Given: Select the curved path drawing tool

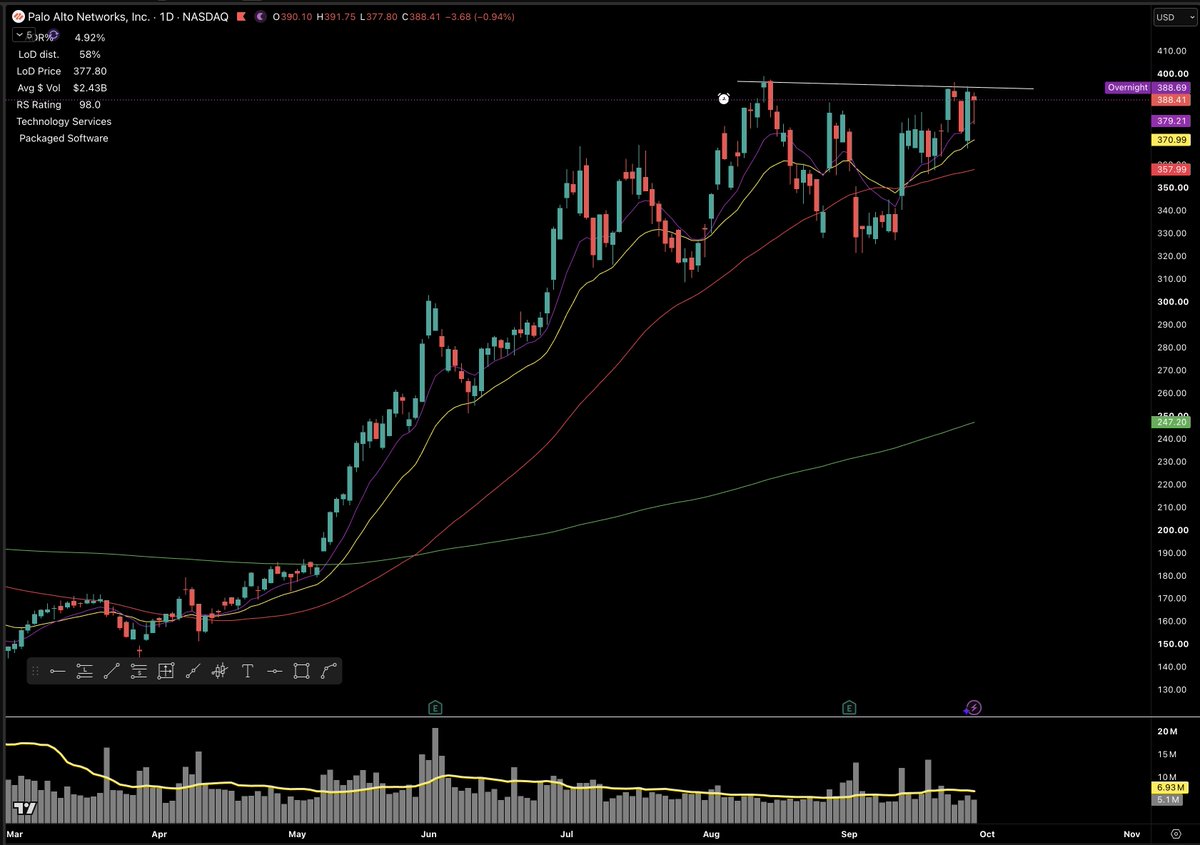Looking at the screenshot, I should pyautogui.click(x=329, y=671).
